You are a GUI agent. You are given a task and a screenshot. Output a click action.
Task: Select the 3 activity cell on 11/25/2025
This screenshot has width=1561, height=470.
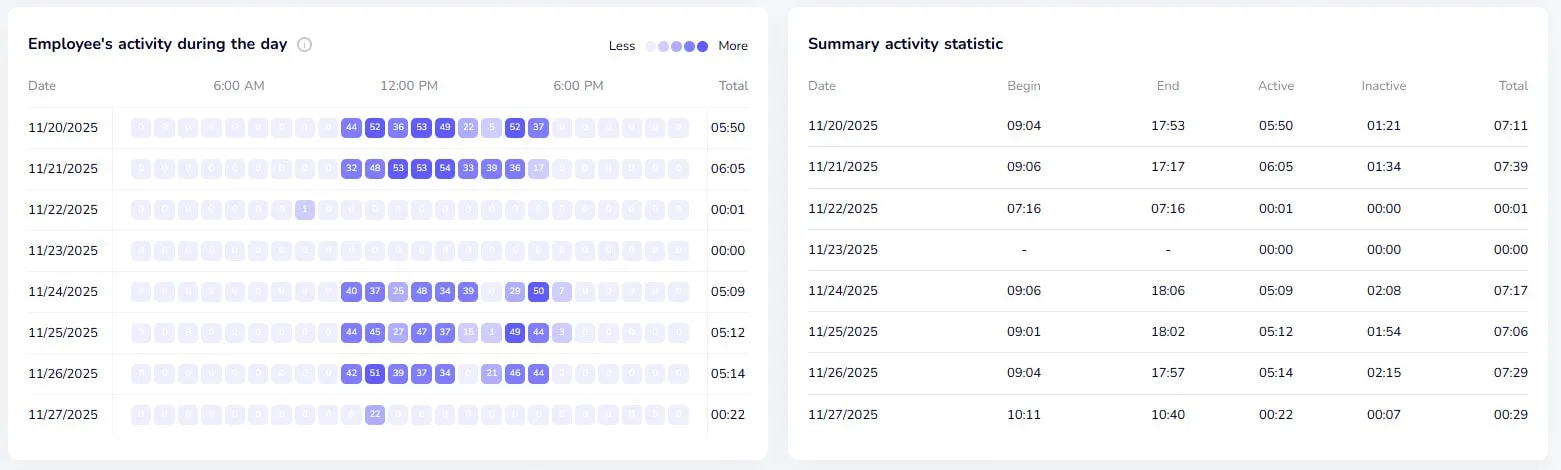561,333
